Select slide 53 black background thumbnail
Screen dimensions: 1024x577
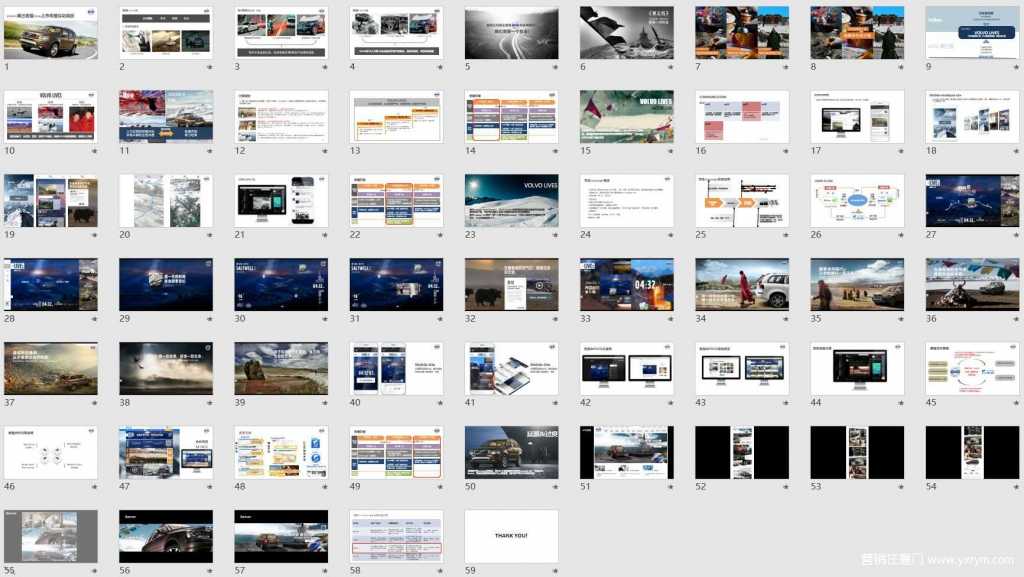pyautogui.click(x=857, y=452)
